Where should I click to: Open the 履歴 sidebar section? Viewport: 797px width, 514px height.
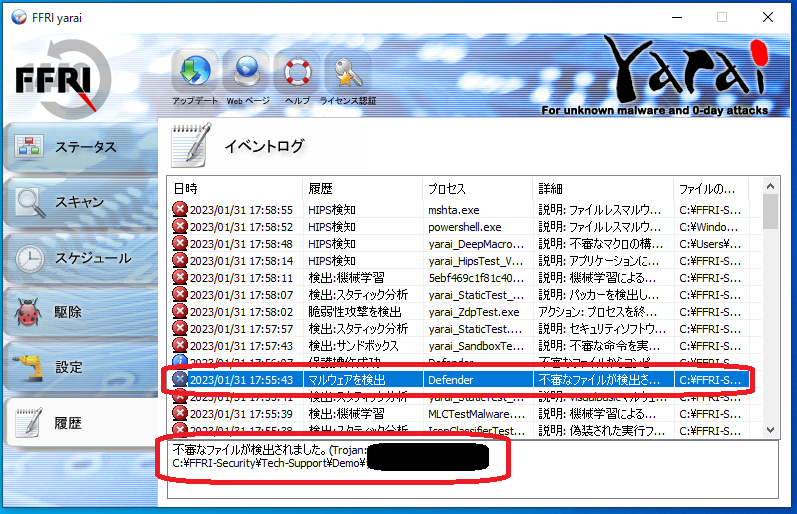pyautogui.click(x=80, y=423)
